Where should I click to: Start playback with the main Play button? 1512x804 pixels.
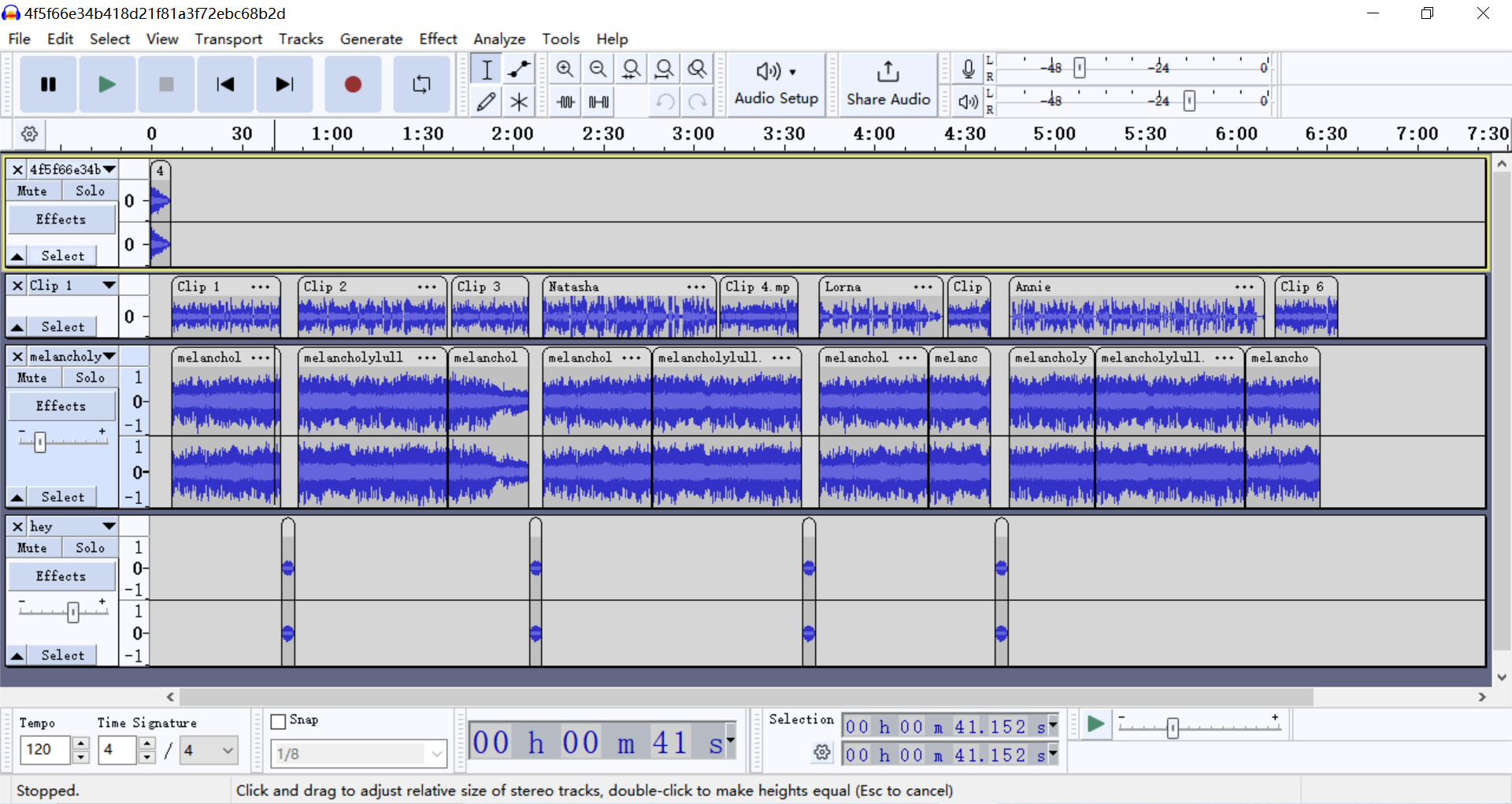pyautogui.click(x=107, y=84)
